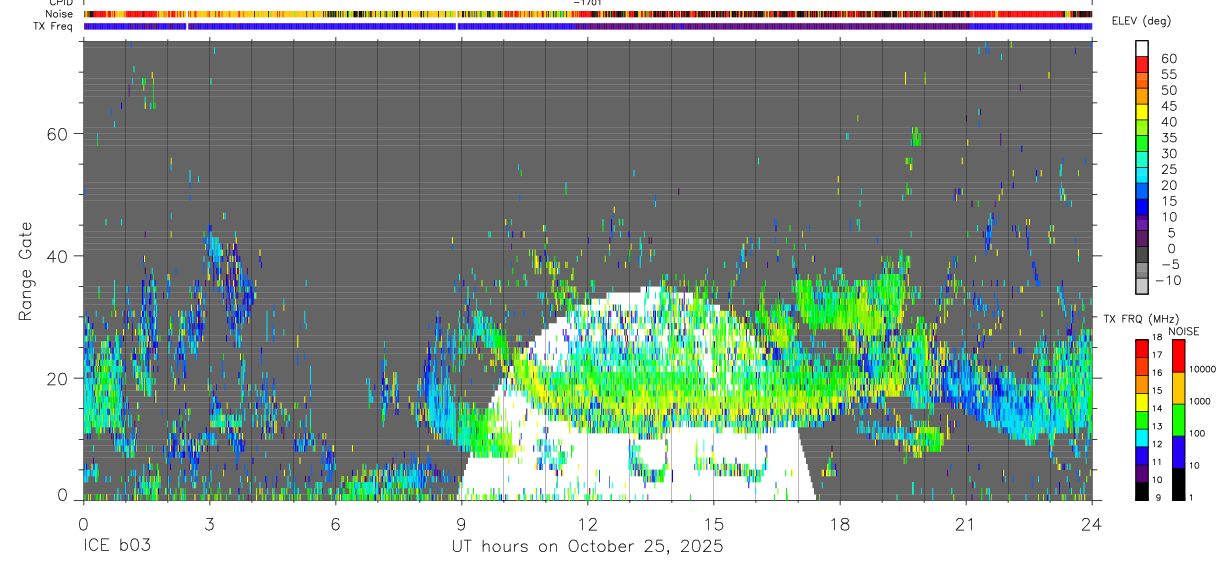
Task: Click the 'TX FRQ (MHz)' legend title
Action: coord(1141,318)
